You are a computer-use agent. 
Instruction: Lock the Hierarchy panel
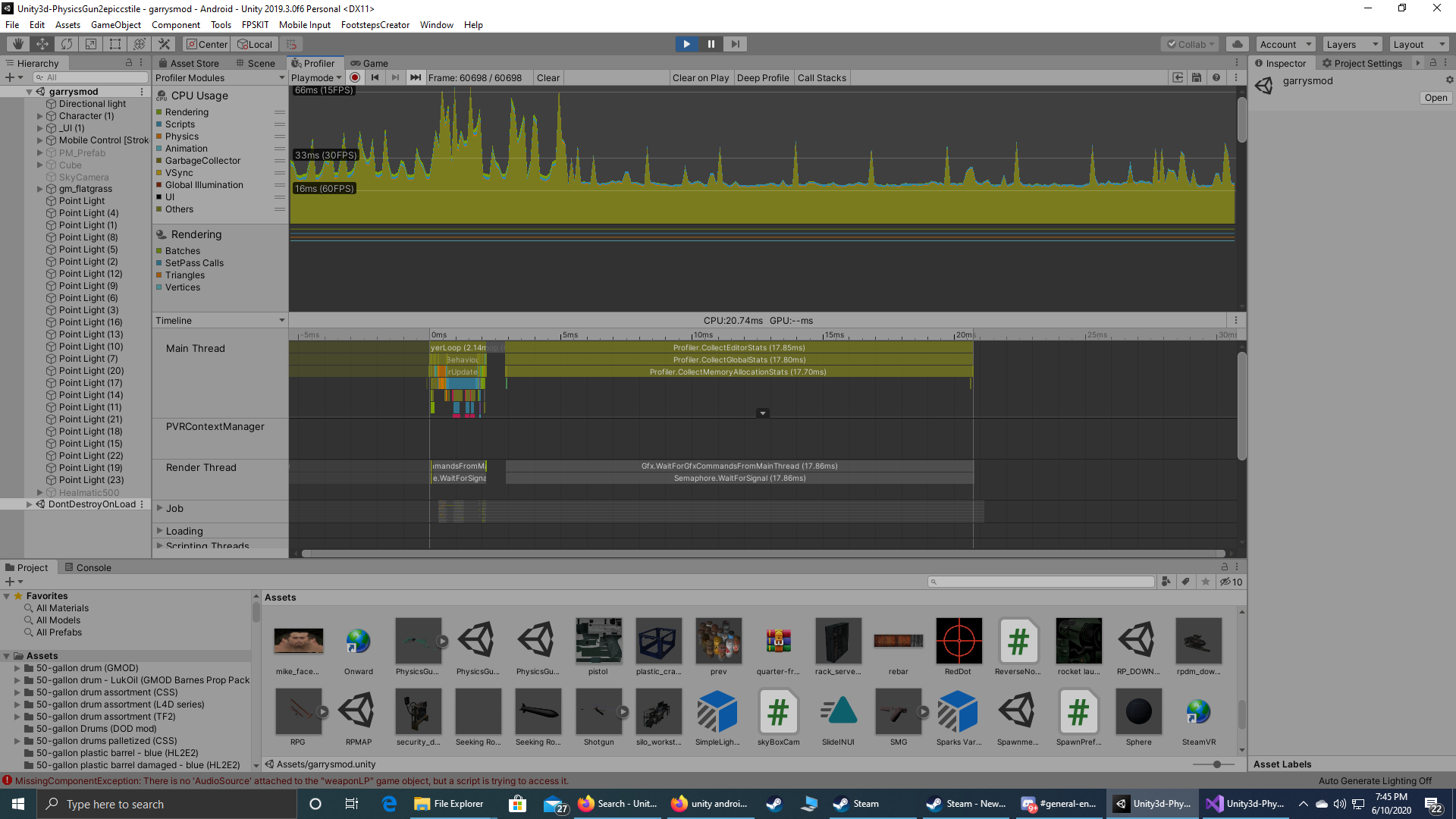click(128, 63)
